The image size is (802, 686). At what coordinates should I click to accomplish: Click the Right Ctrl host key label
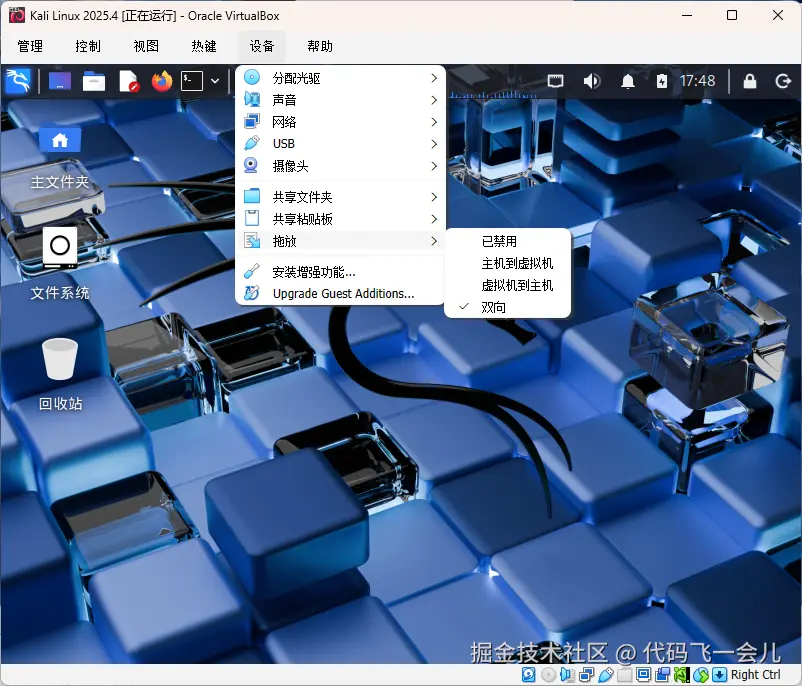pos(756,675)
